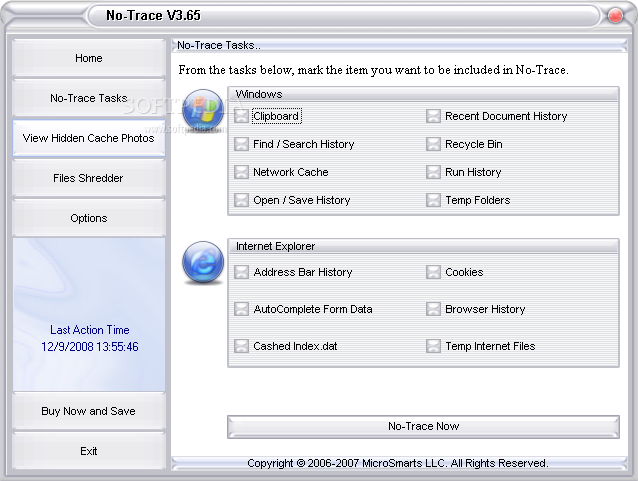The image size is (638, 481).
Task: Enable Address Bar History checkbox
Action: 241,272
